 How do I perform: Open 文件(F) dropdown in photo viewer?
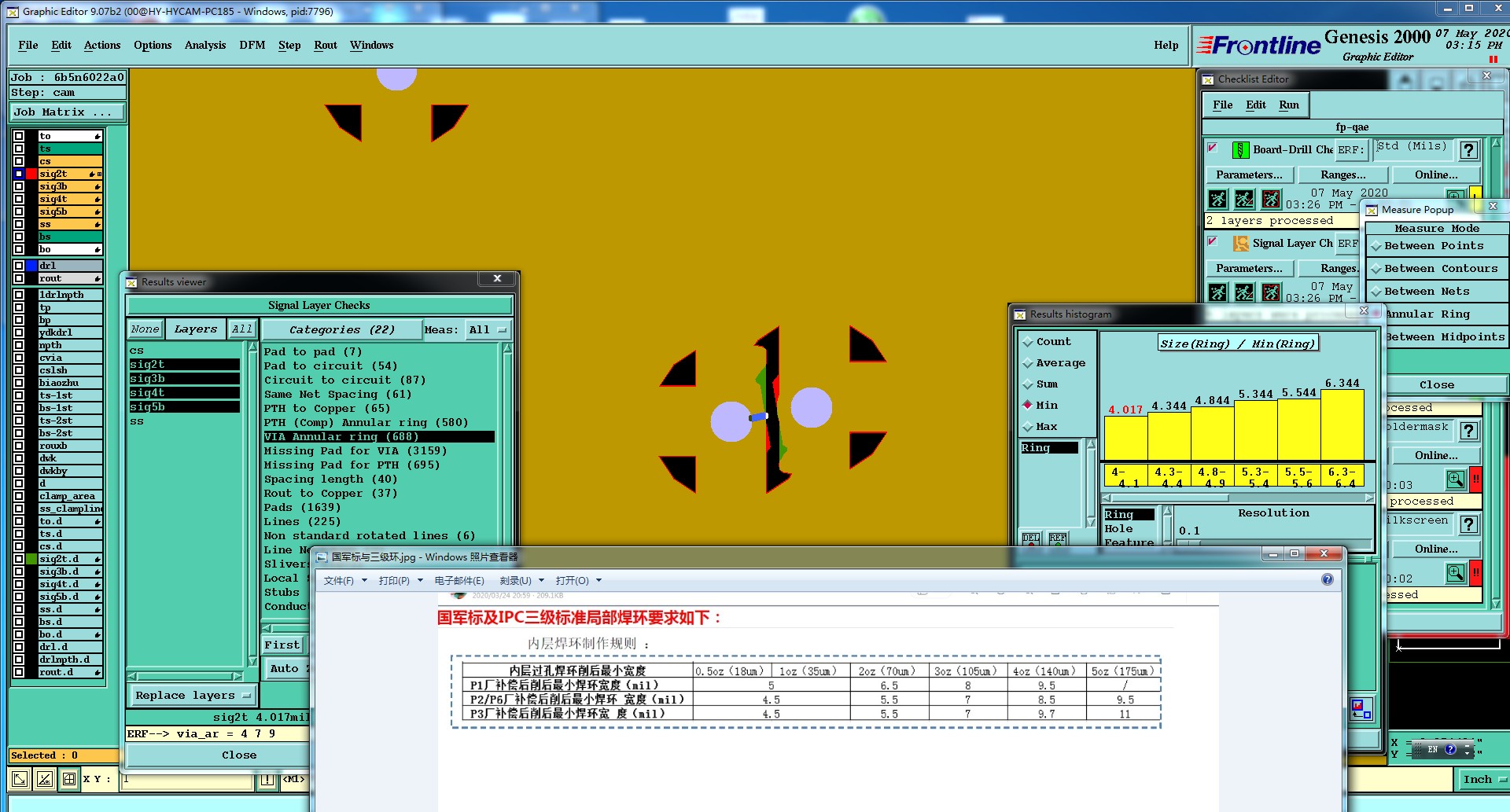pyautogui.click(x=345, y=580)
